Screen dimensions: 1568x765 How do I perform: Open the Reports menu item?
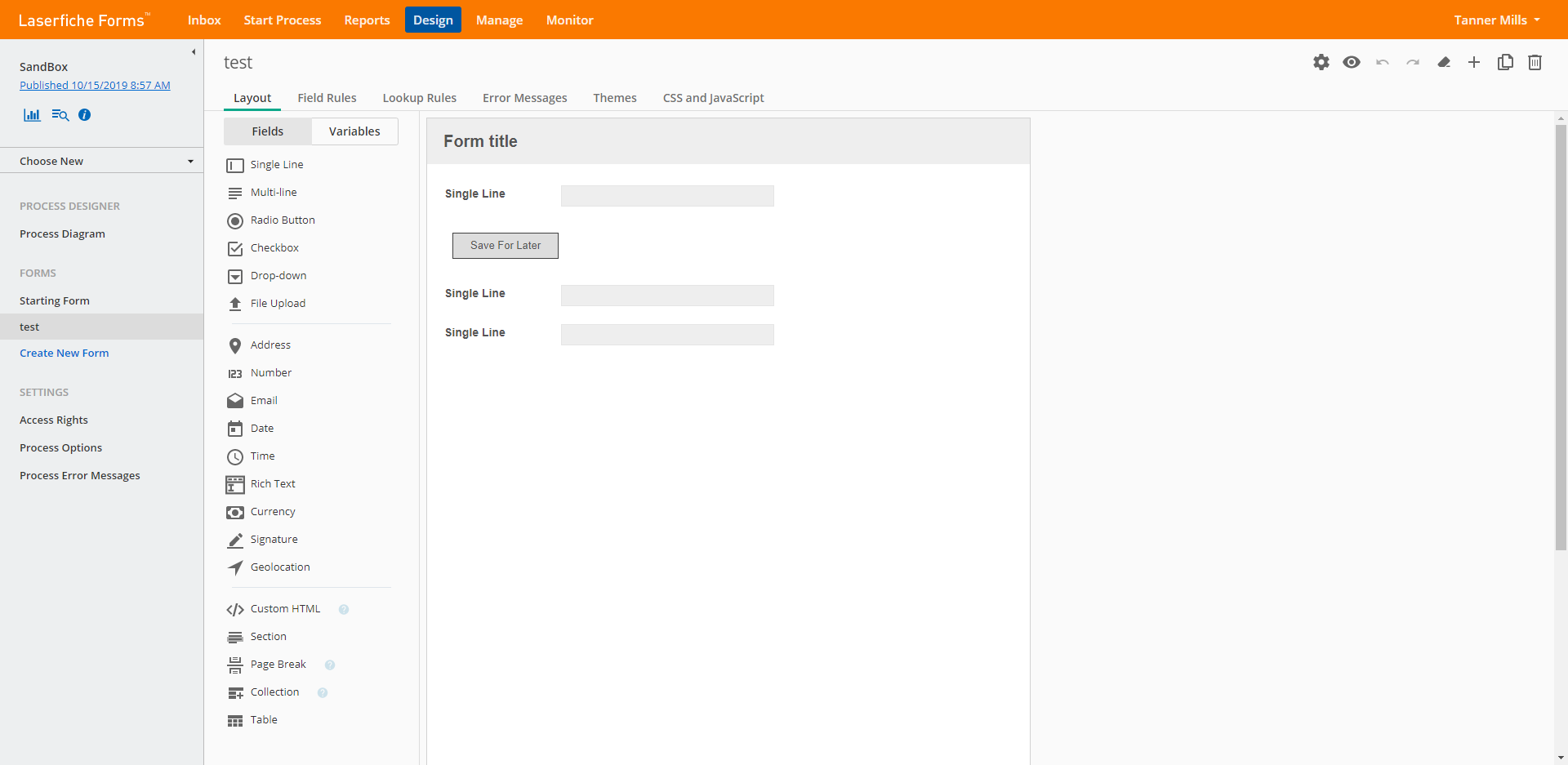click(x=367, y=20)
